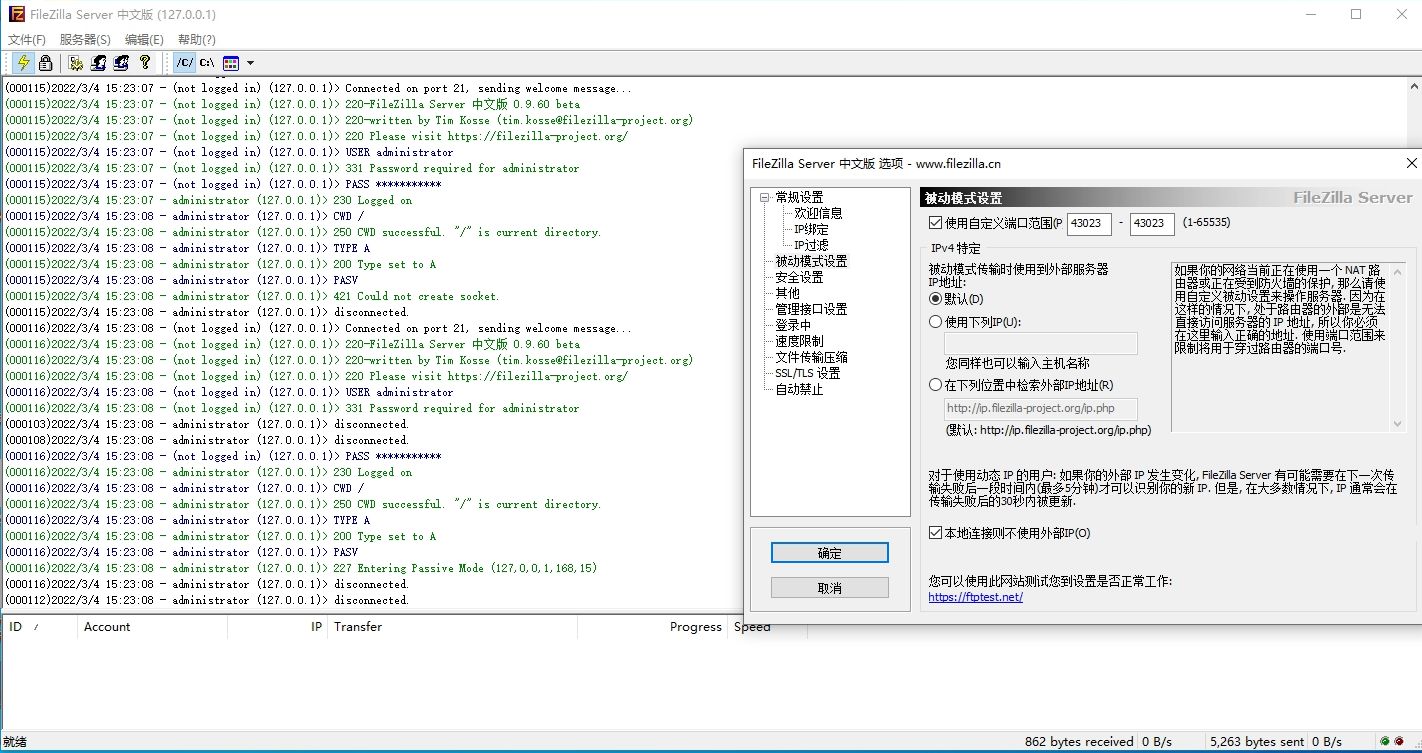Click the C:\ drive display toolbar icon
Screen dimensions: 1422x753
(x=206, y=62)
